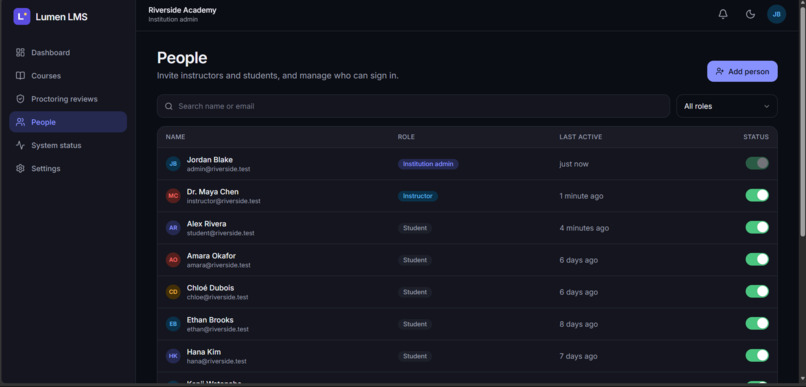Open Courses in sidebar
The image size is (806, 387).
68,76
